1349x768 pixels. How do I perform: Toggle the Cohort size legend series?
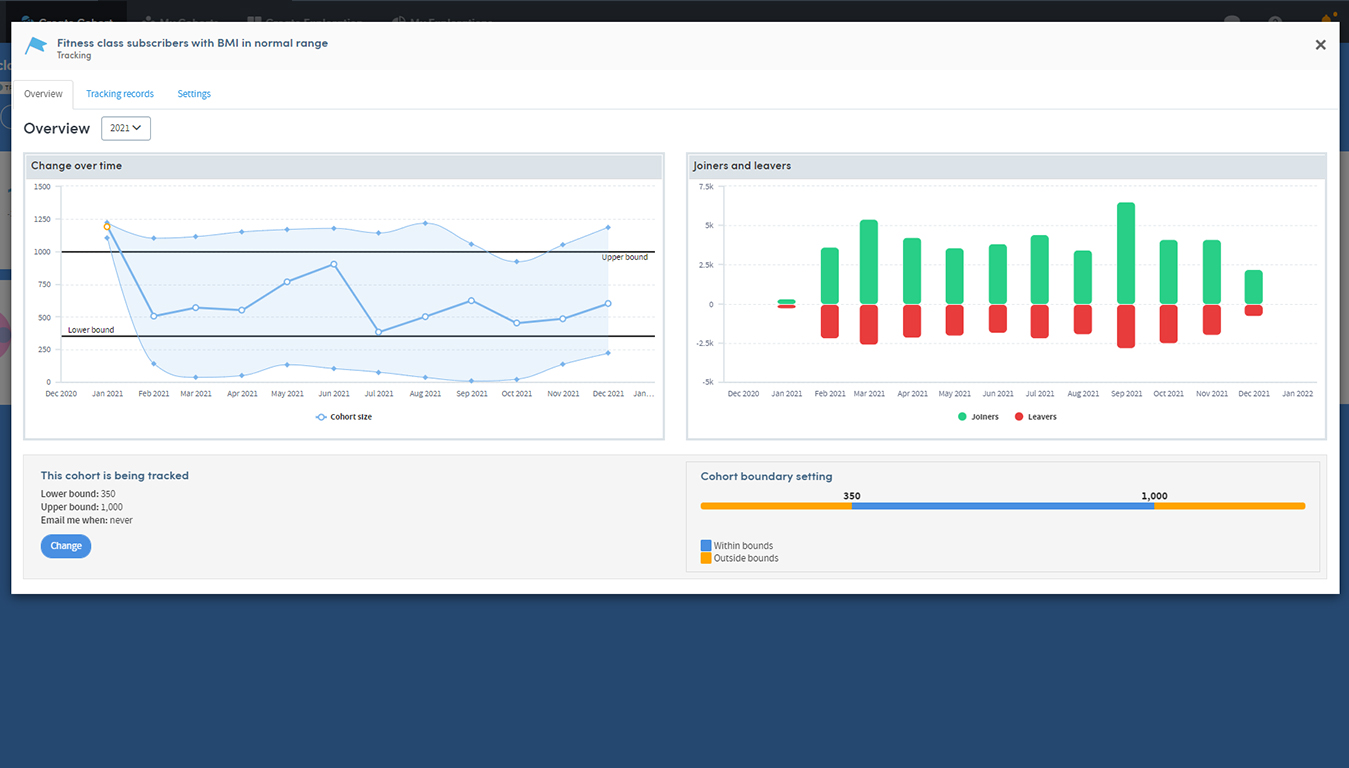(x=344, y=417)
